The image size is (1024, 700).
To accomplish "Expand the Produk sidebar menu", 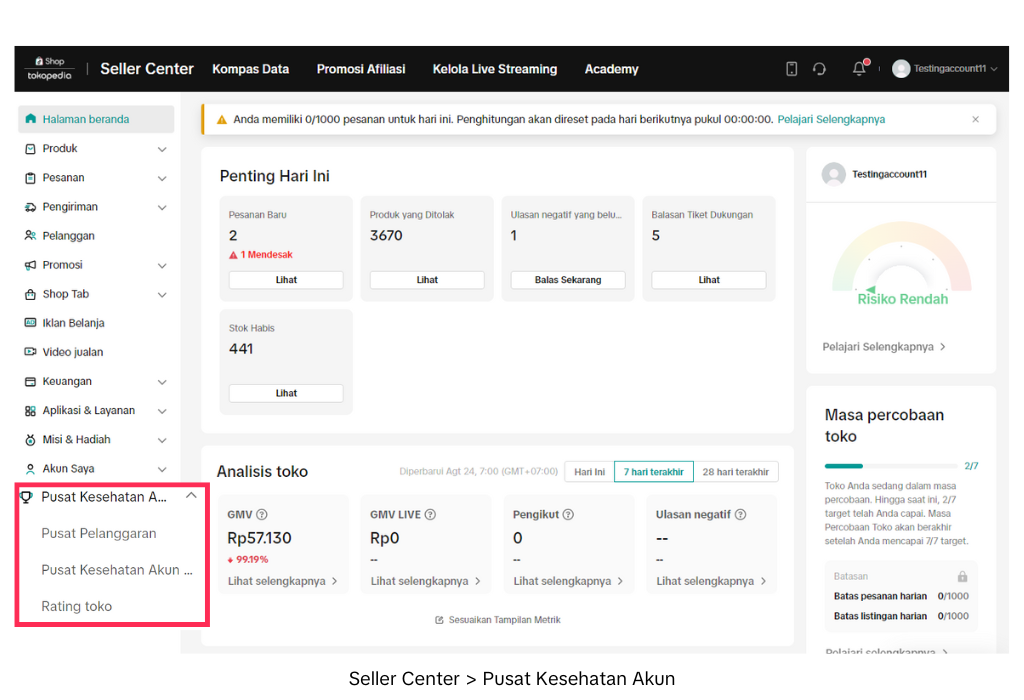I will click(x=162, y=149).
